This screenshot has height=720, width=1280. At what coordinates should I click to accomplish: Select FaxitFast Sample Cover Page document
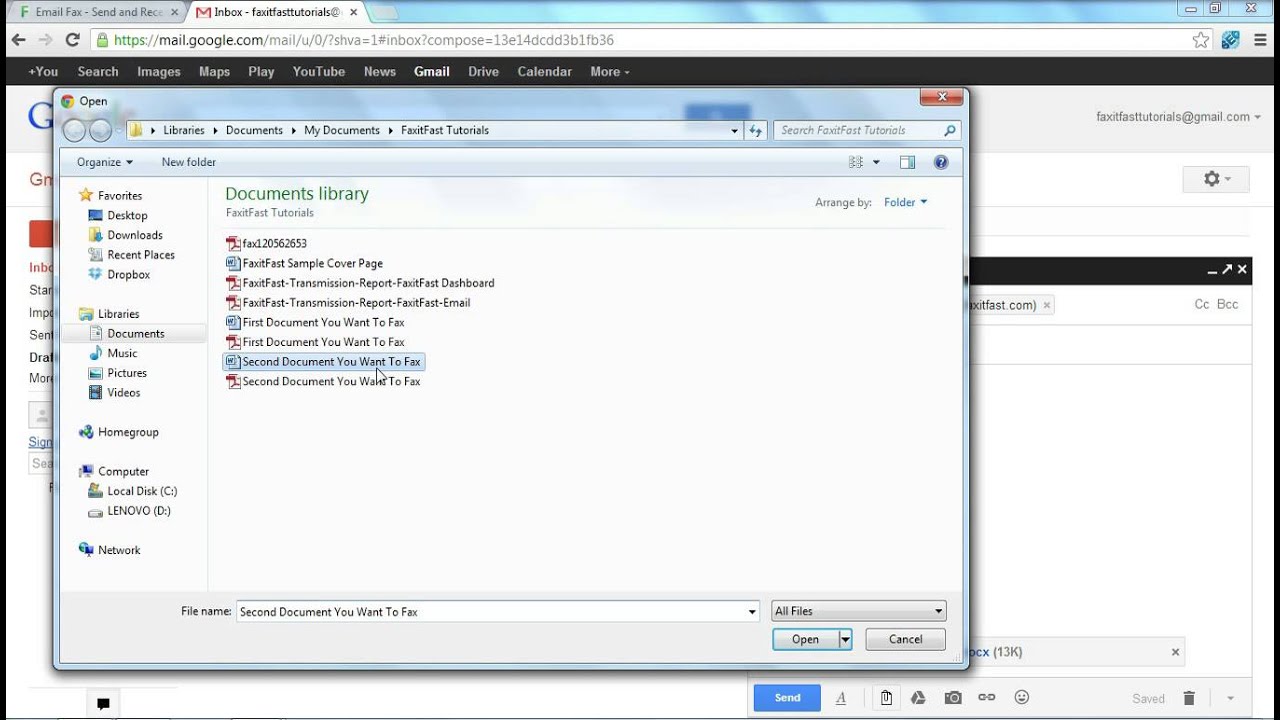[305, 263]
